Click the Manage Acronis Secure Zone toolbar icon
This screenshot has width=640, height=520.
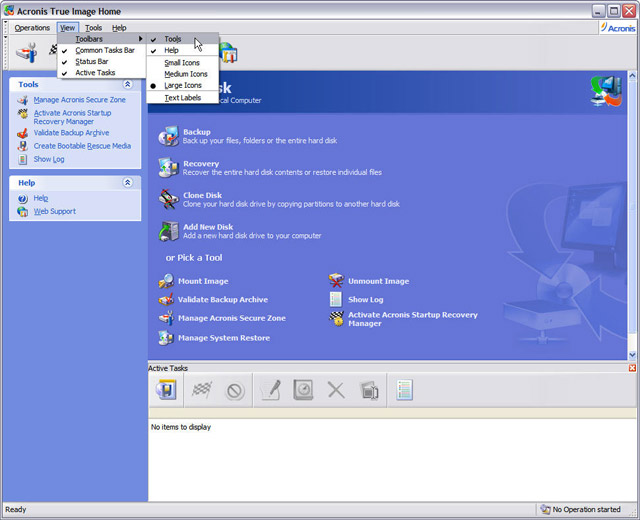(x=27, y=53)
